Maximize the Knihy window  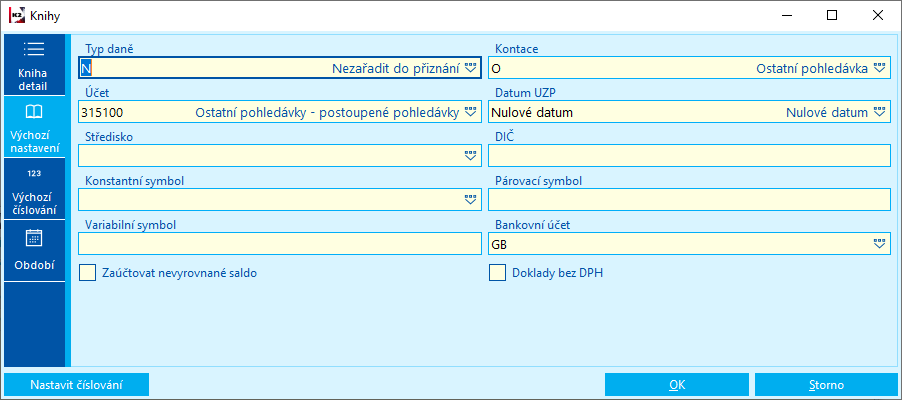832,16
